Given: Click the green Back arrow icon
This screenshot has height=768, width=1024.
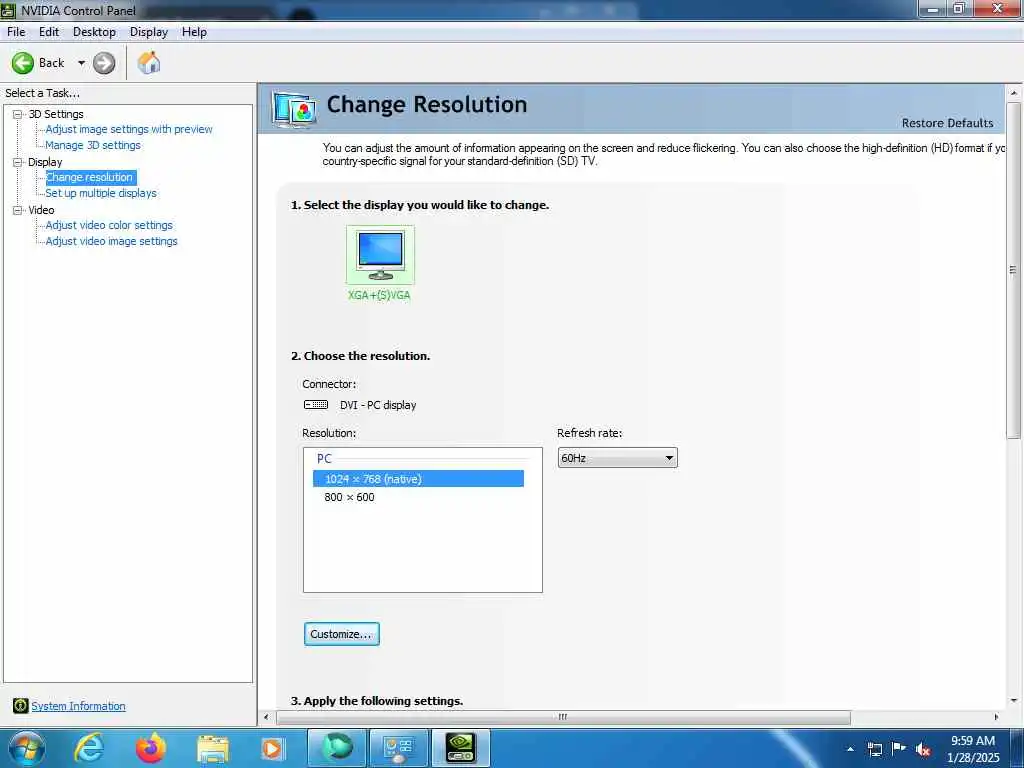Looking at the screenshot, I should pos(23,63).
